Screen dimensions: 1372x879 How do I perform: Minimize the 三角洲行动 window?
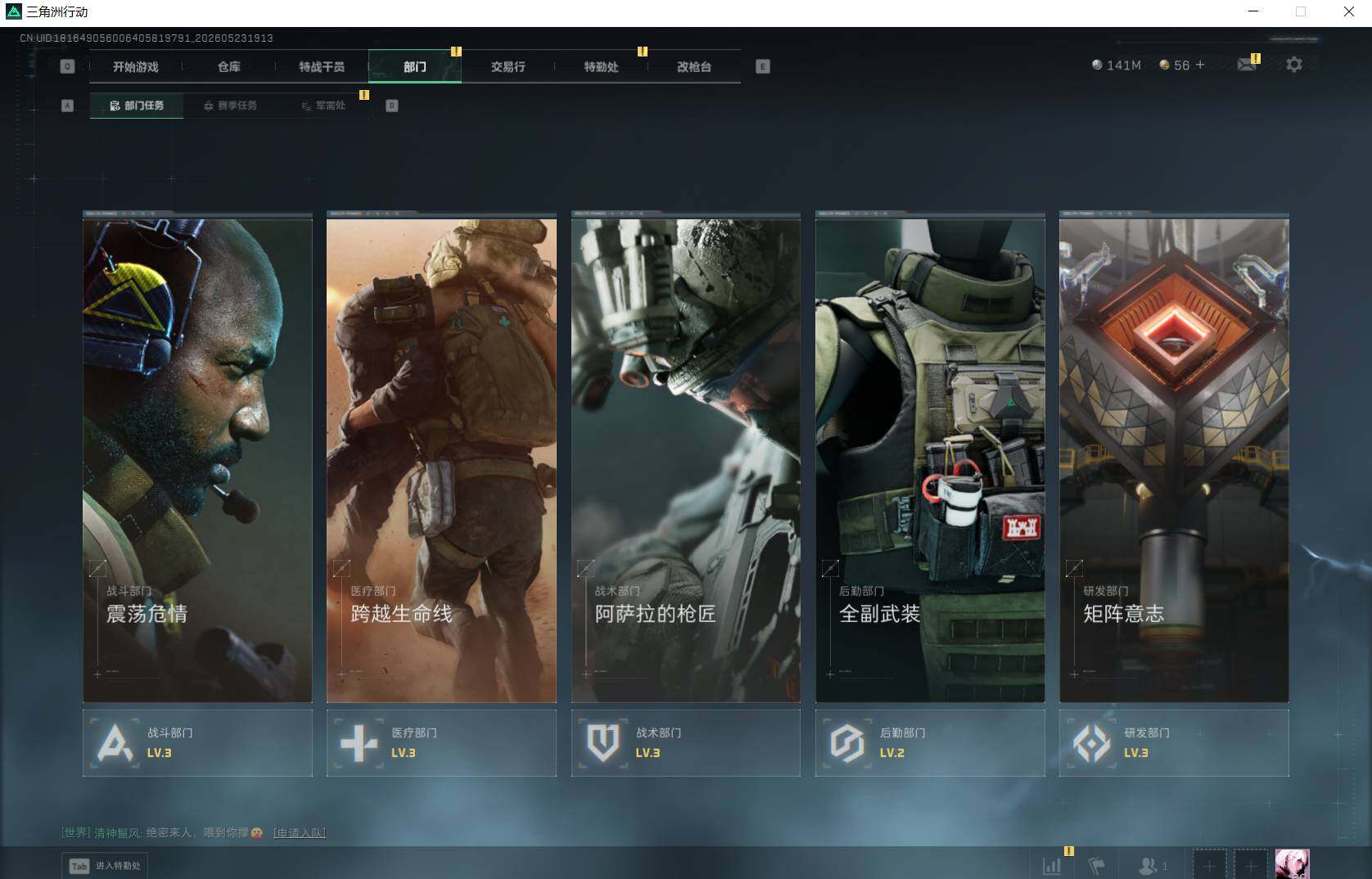(1253, 11)
